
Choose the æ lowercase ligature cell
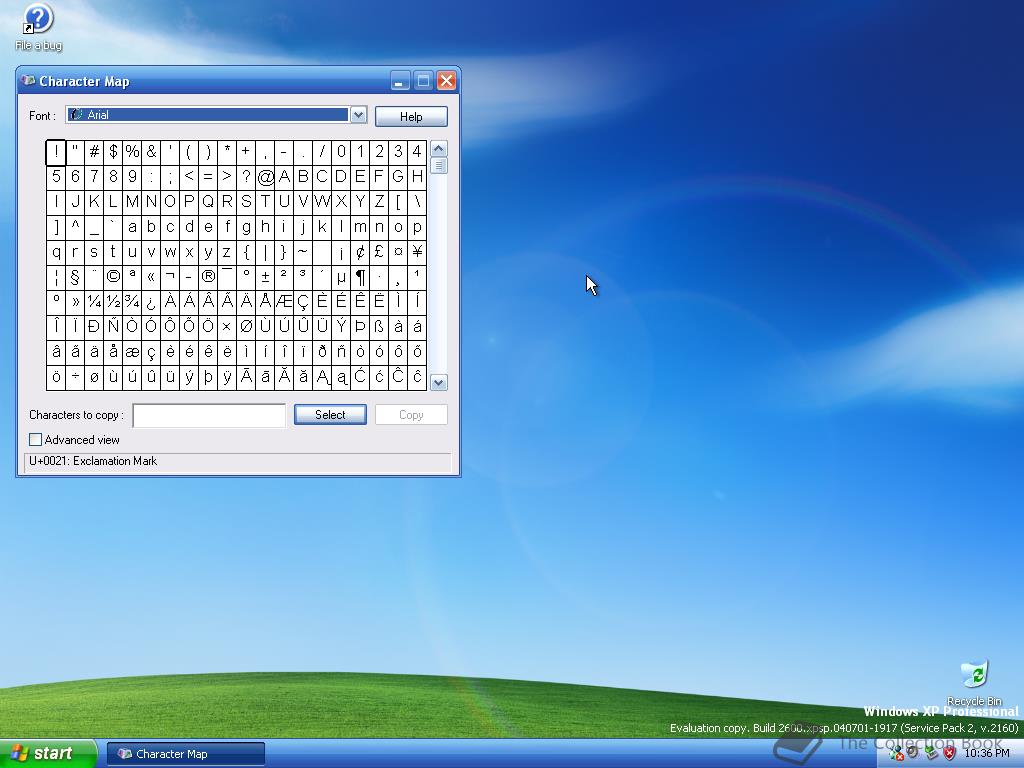[x=132, y=352]
